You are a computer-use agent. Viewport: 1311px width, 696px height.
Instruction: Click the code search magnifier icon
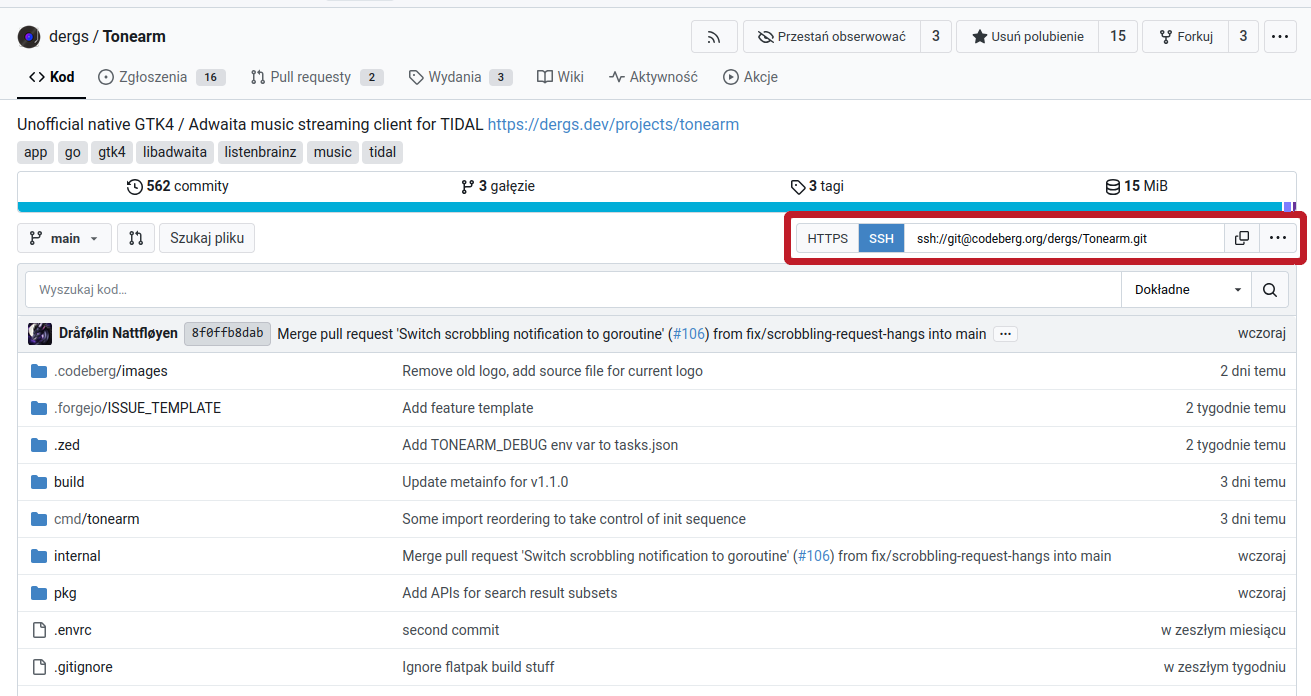(1269, 290)
